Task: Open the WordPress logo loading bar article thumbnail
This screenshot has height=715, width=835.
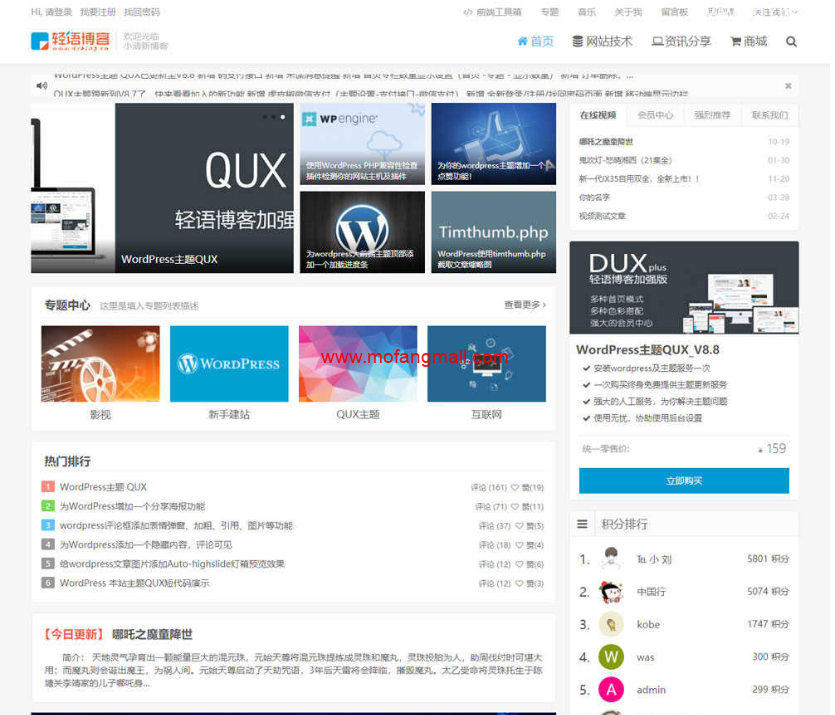Action: pos(362,232)
